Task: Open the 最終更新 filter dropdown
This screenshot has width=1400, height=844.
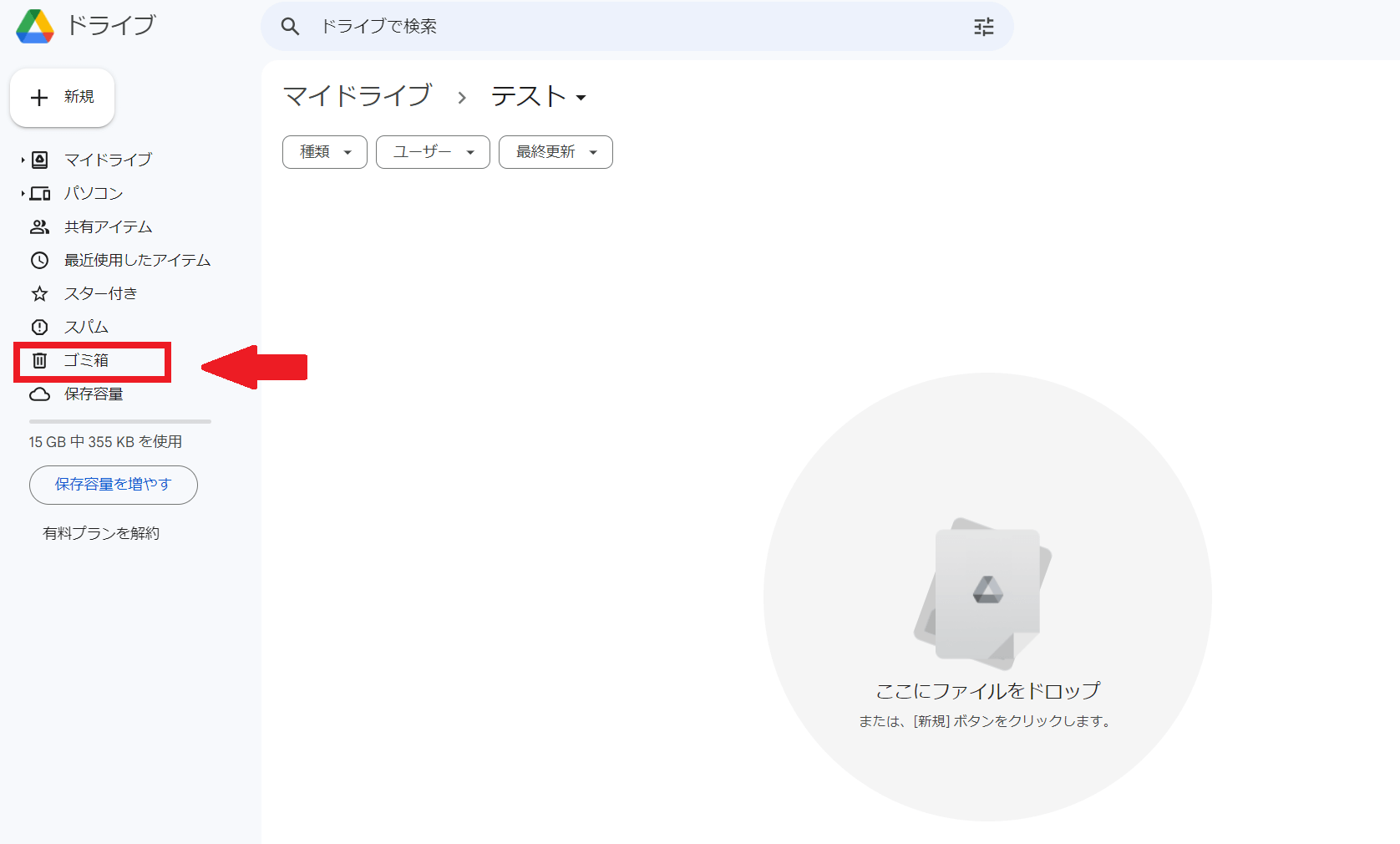Action: pos(555,152)
